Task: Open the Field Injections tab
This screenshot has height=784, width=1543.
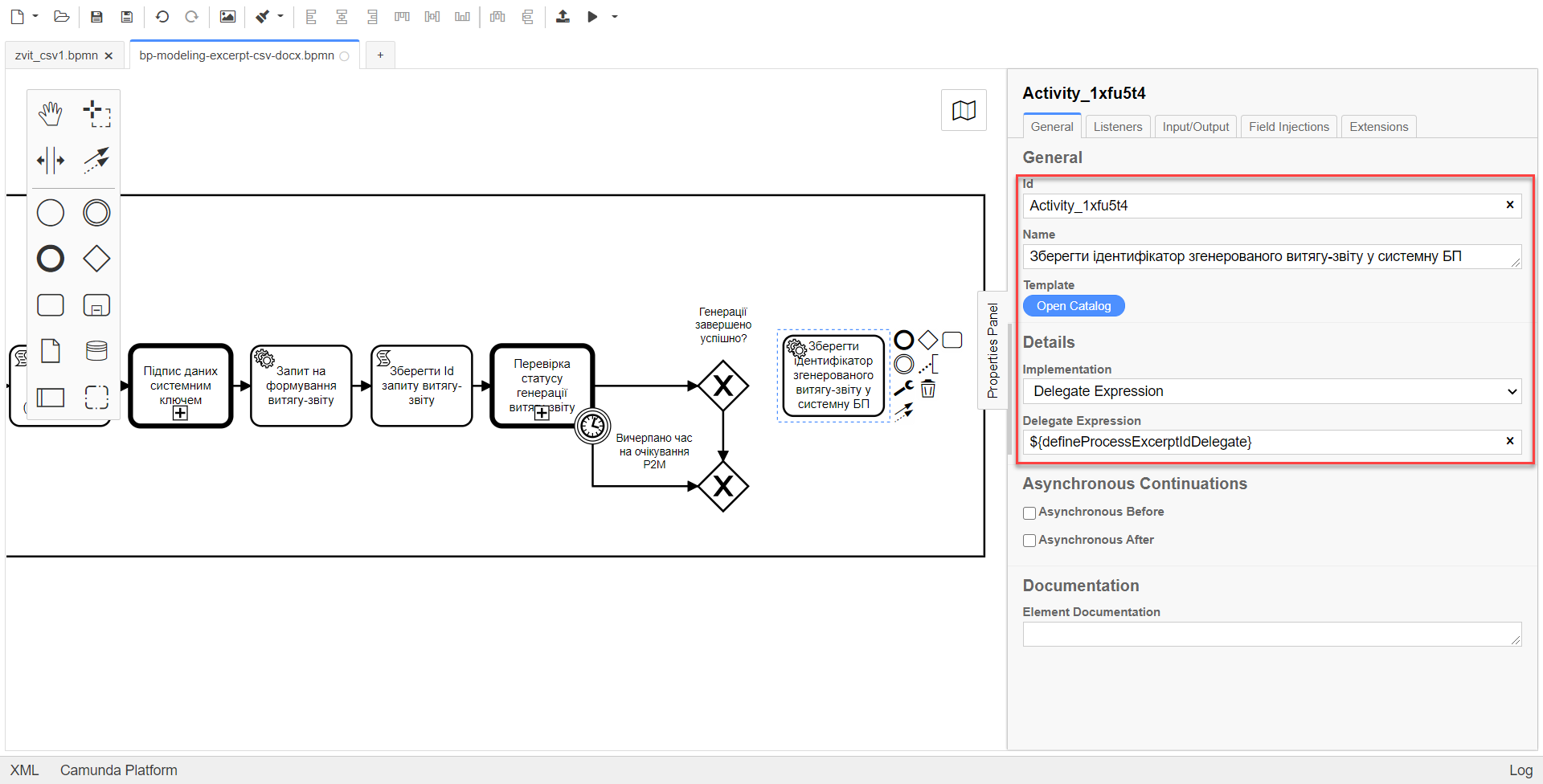Action: point(1289,126)
